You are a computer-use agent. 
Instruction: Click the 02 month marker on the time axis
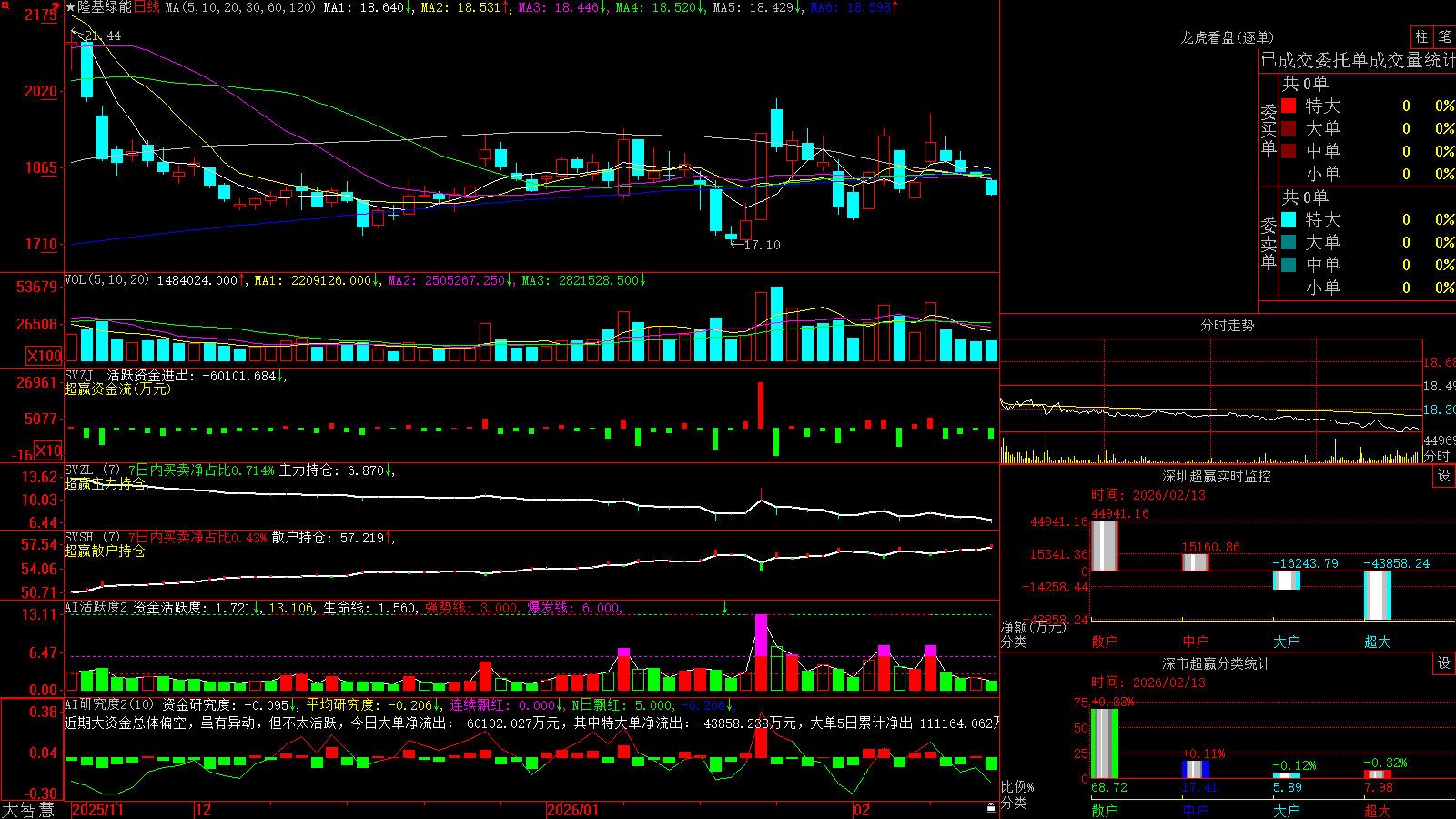pos(862,810)
